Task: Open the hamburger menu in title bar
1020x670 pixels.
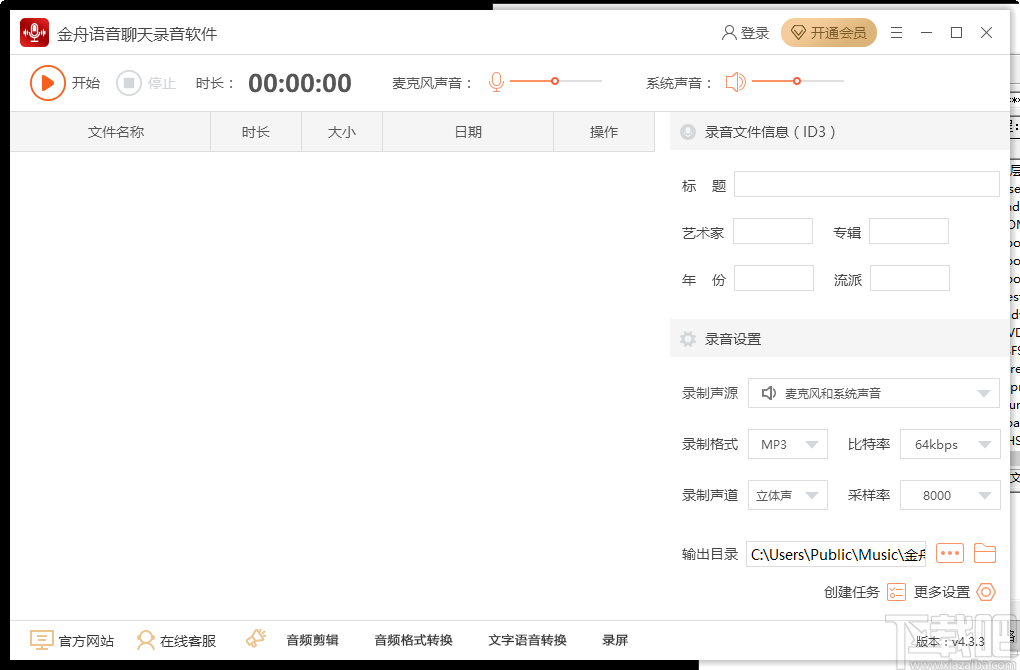Action: coord(896,32)
